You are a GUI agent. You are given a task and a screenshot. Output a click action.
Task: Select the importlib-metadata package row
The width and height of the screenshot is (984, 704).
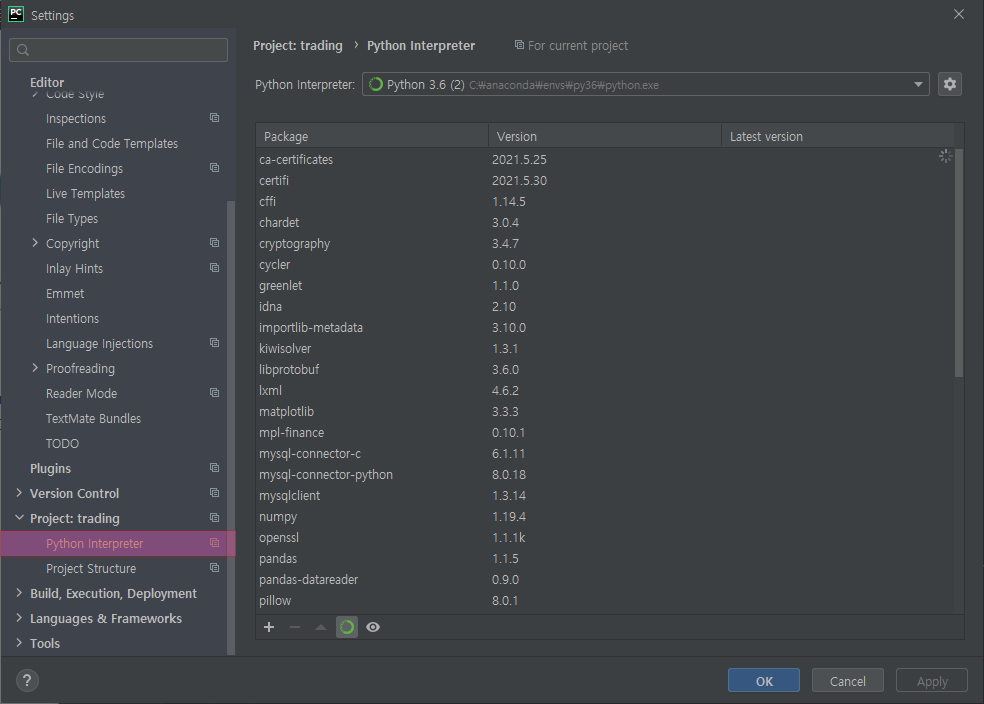[x=605, y=328]
